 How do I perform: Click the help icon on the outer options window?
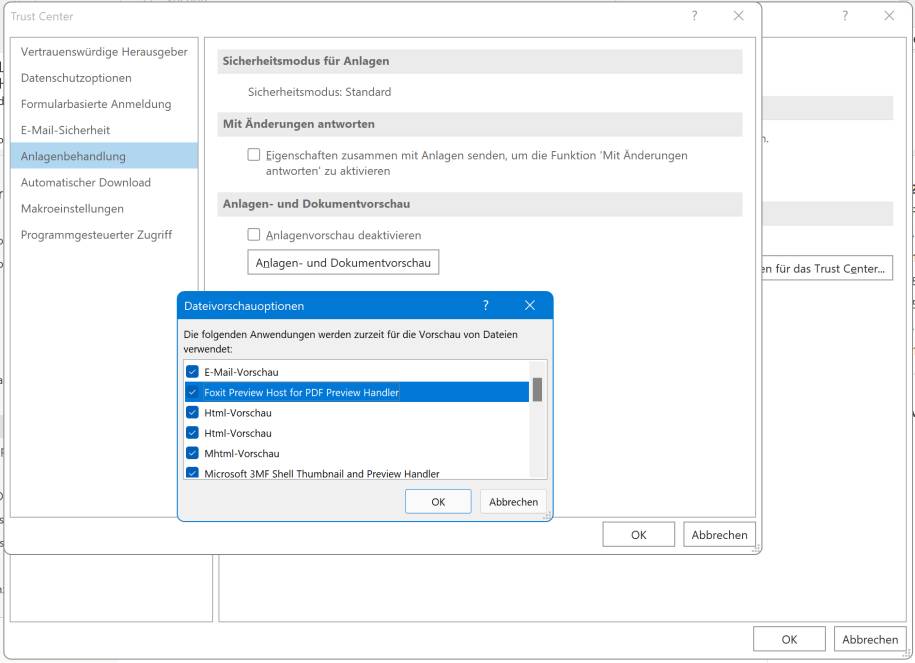[x=848, y=16]
